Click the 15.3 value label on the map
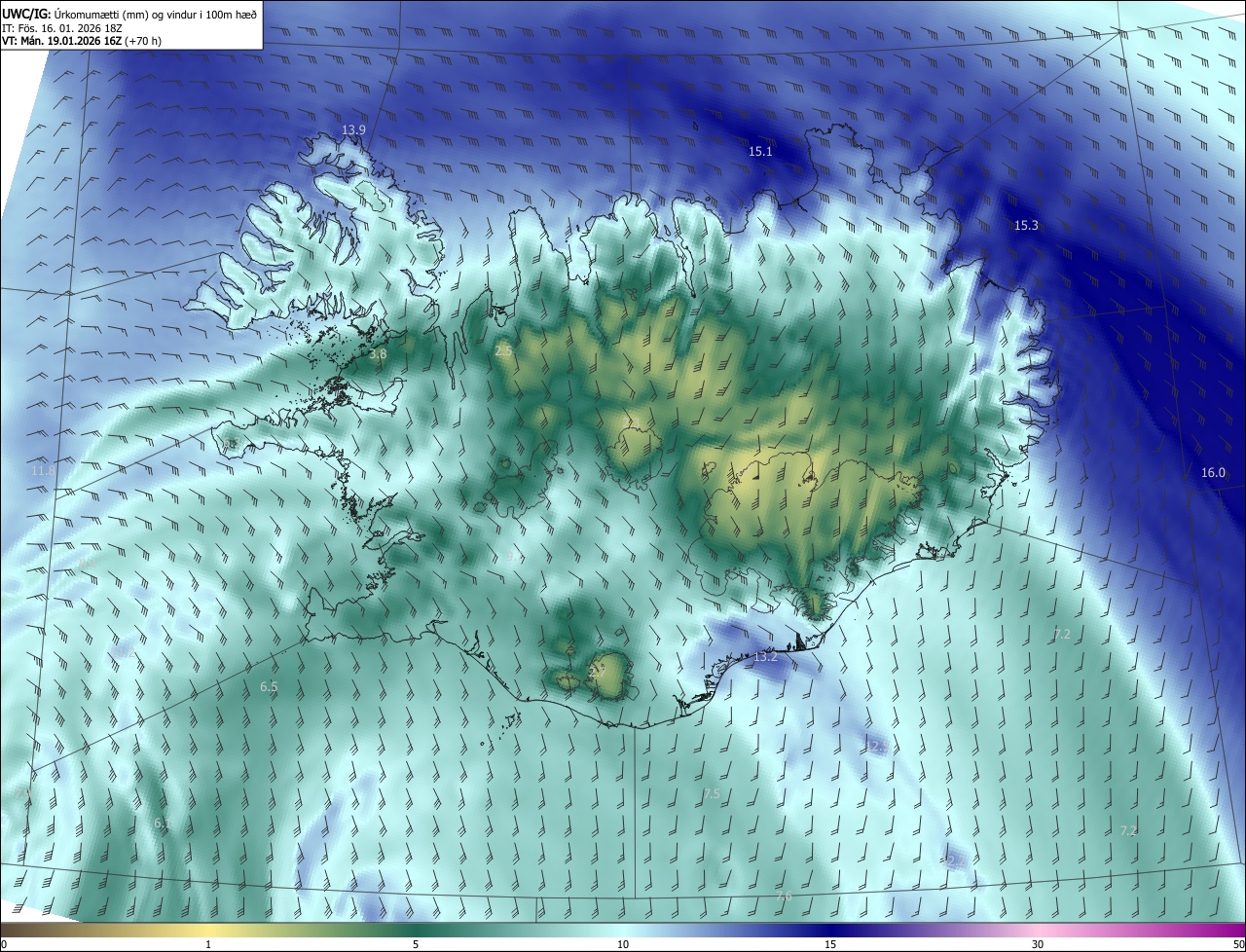This screenshot has height=952, width=1246. (x=1026, y=225)
